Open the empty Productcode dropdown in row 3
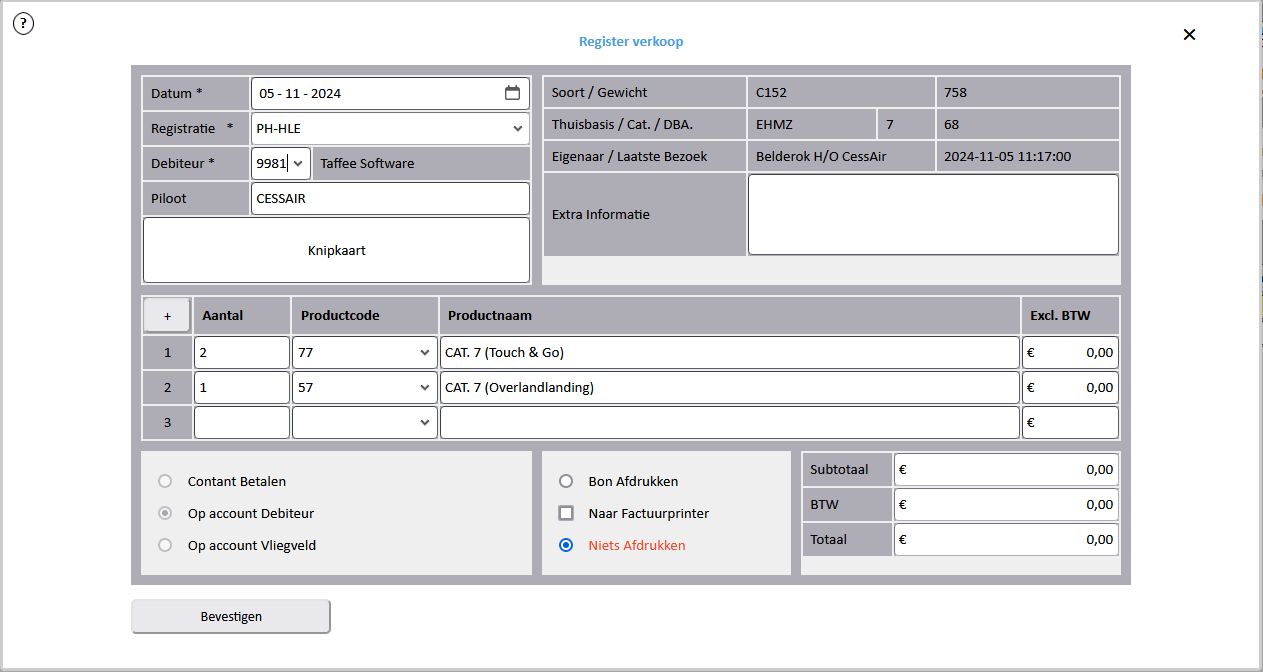Screen dimensions: 1263x672 pos(425,423)
